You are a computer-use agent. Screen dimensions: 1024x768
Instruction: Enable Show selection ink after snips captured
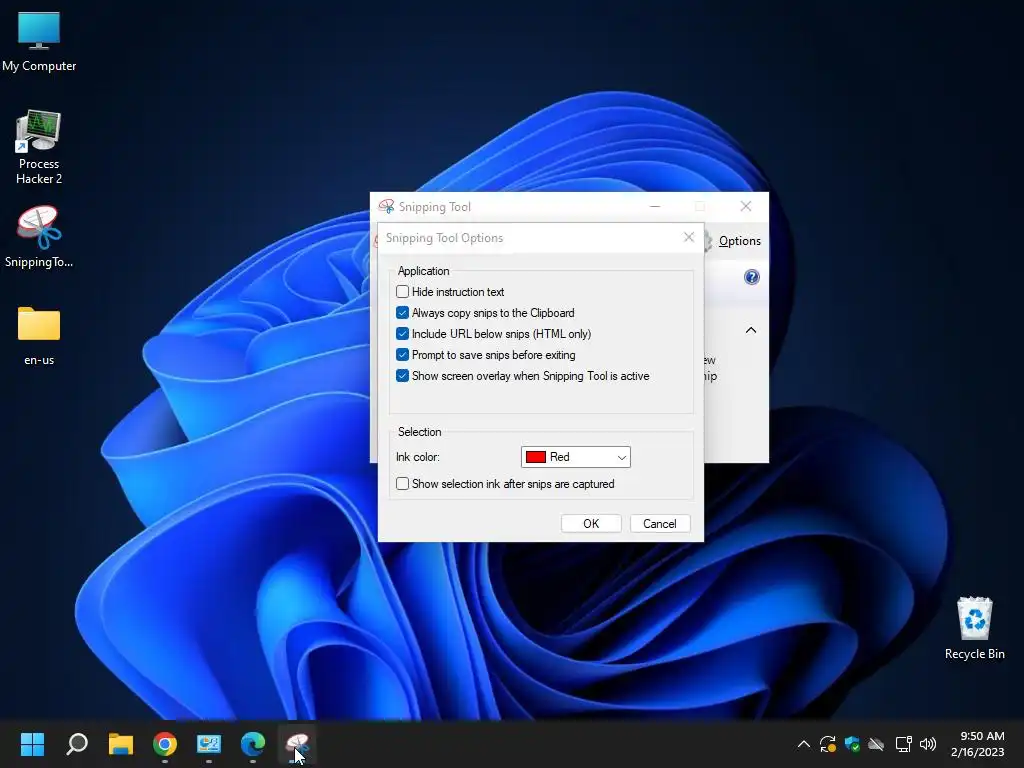402,484
